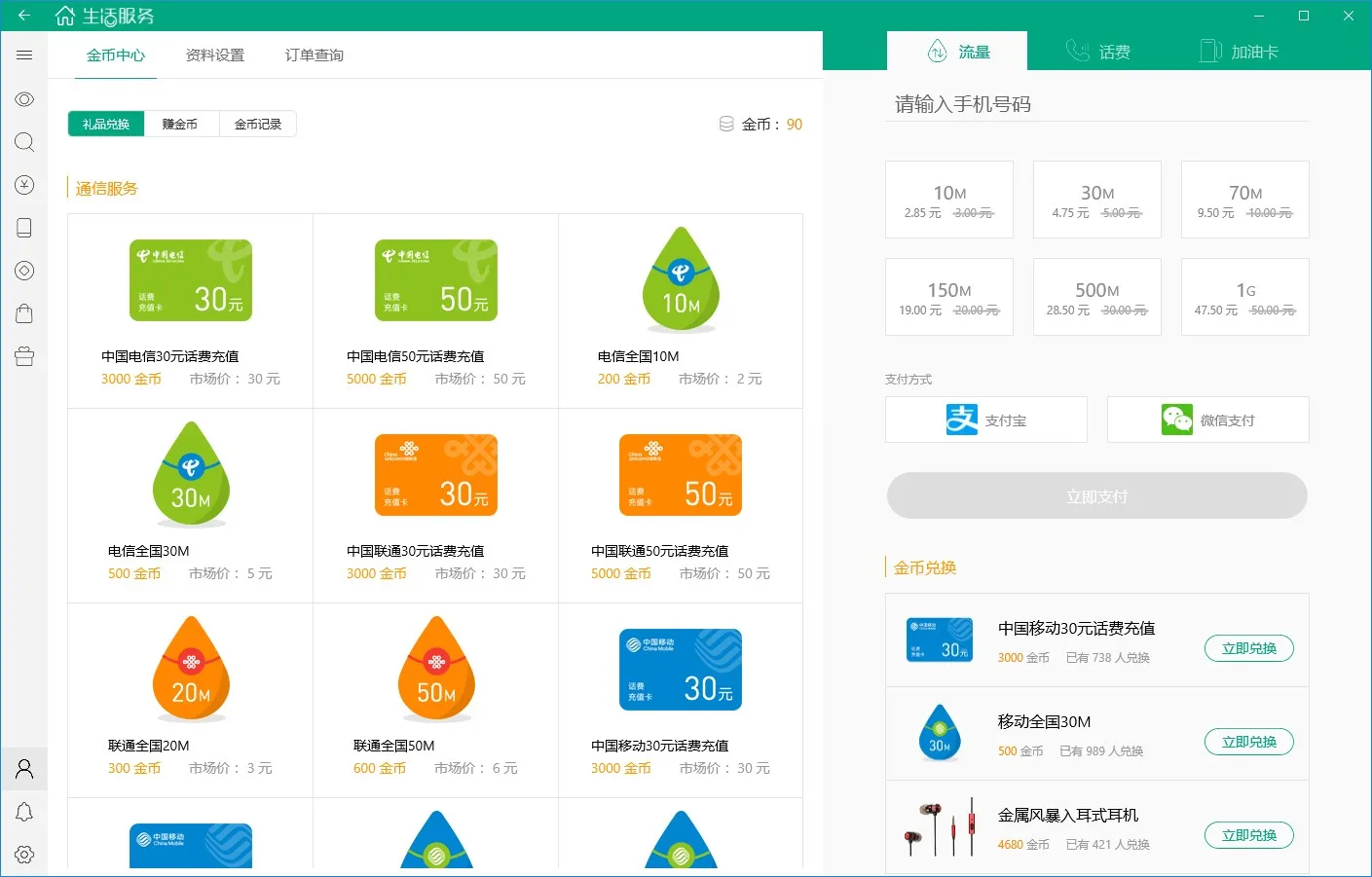Image resolution: width=1372 pixels, height=877 pixels.
Task: Open the hamburger menu in the sidebar
Action: point(24,55)
